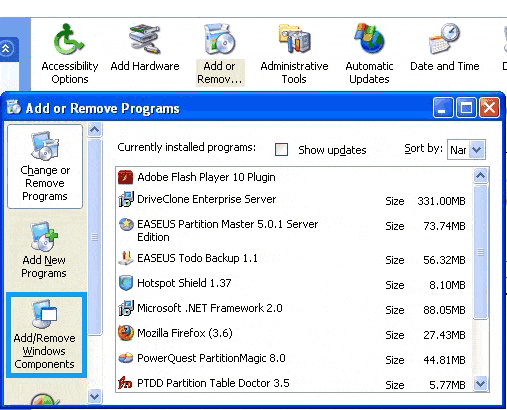507x410 pixels.
Task: Click the PowerQuest PartitionMagic icon
Action: (x=126, y=358)
